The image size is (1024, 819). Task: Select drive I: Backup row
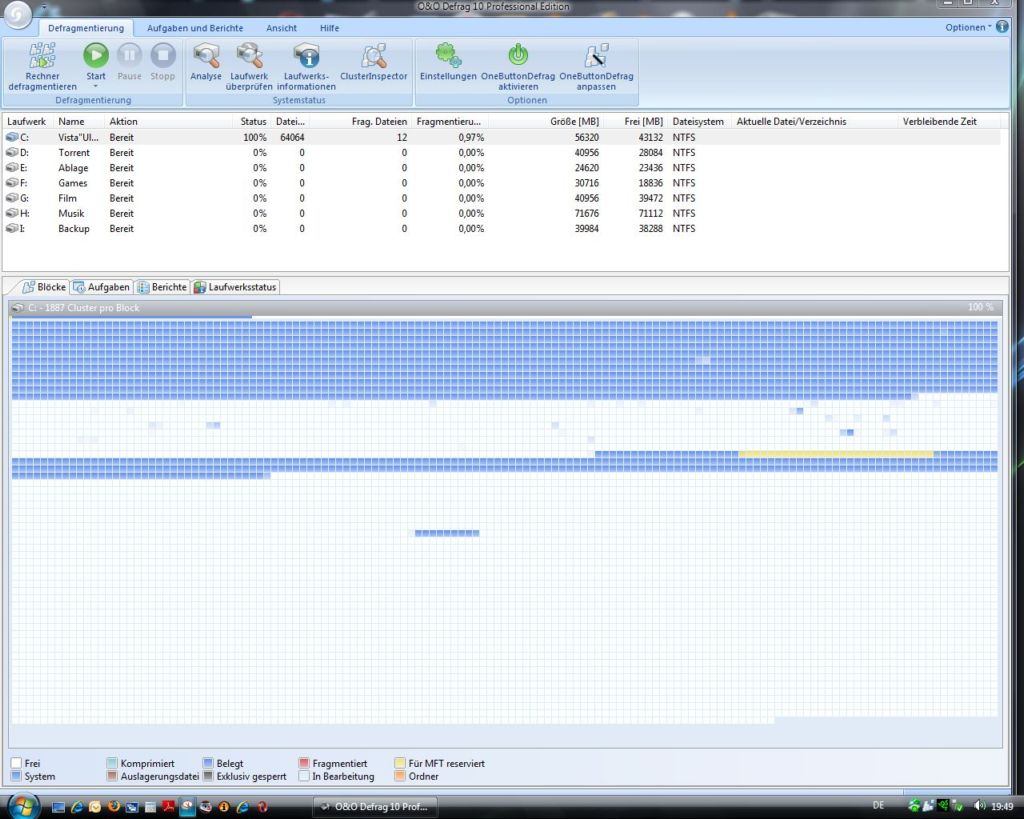tap(502, 229)
